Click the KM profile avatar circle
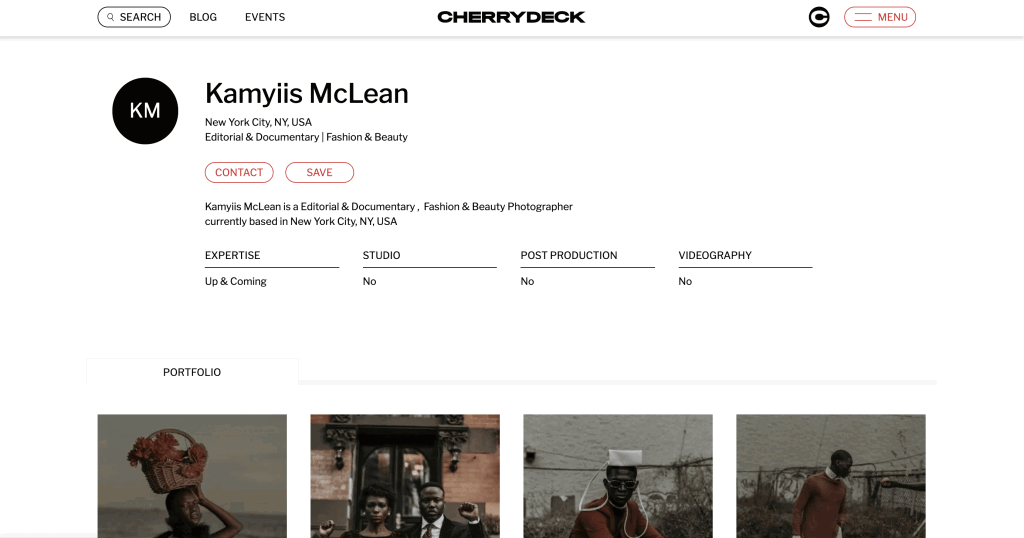The image size is (1024, 538). click(x=145, y=111)
